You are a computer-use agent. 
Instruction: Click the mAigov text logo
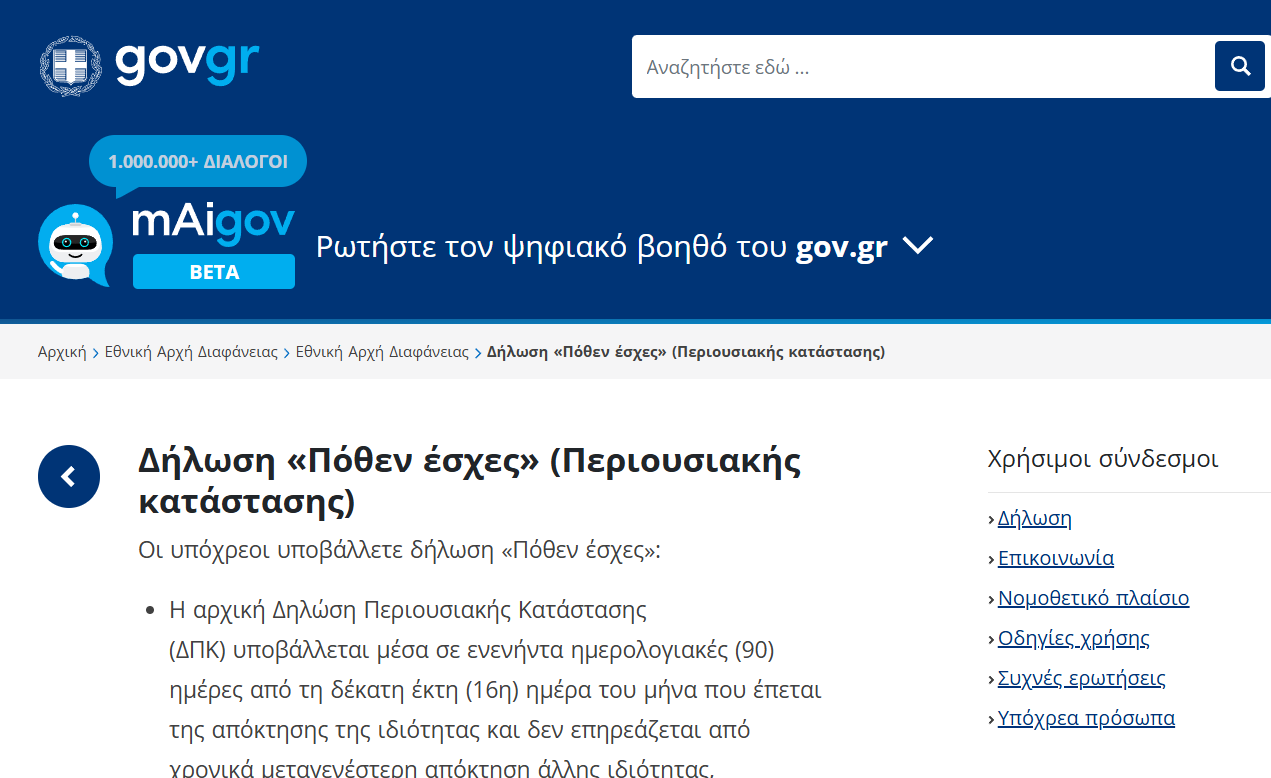point(213,221)
